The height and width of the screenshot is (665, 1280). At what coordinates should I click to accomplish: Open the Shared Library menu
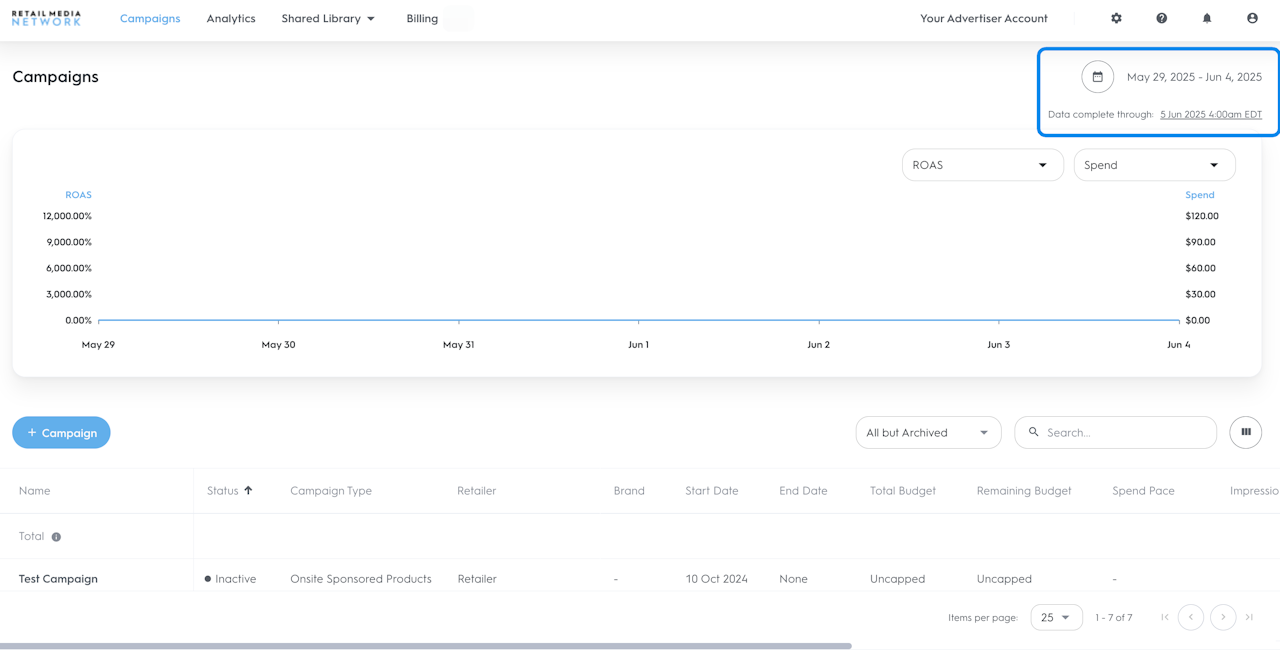pos(328,18)
